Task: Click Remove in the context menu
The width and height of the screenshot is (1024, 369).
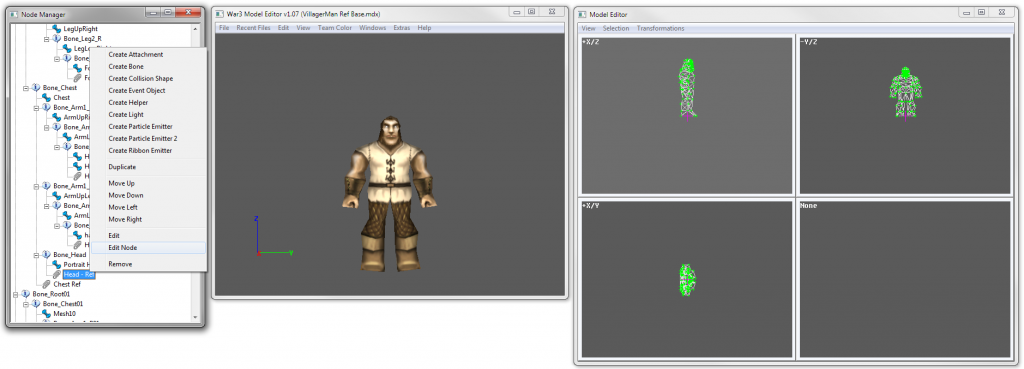Action: click(120, 265)
